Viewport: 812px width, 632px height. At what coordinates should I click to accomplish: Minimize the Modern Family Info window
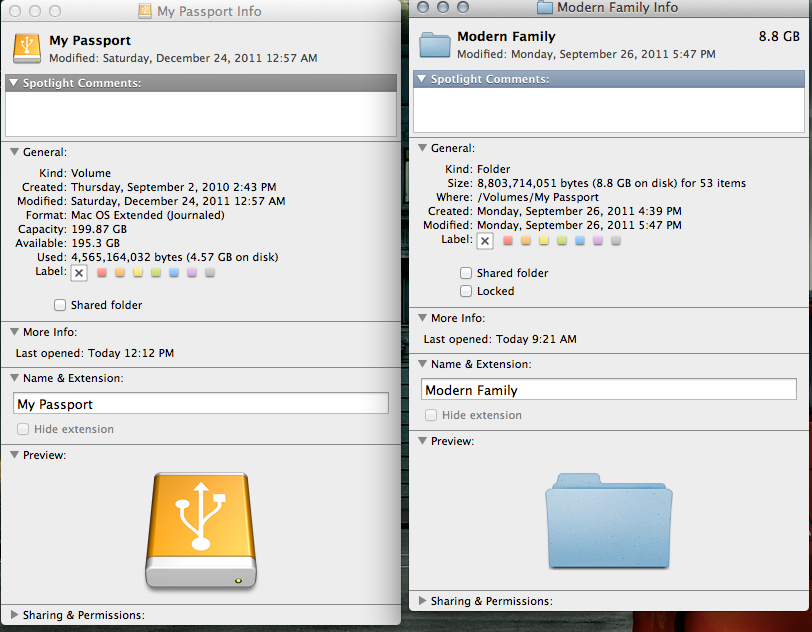coord(443,7)
